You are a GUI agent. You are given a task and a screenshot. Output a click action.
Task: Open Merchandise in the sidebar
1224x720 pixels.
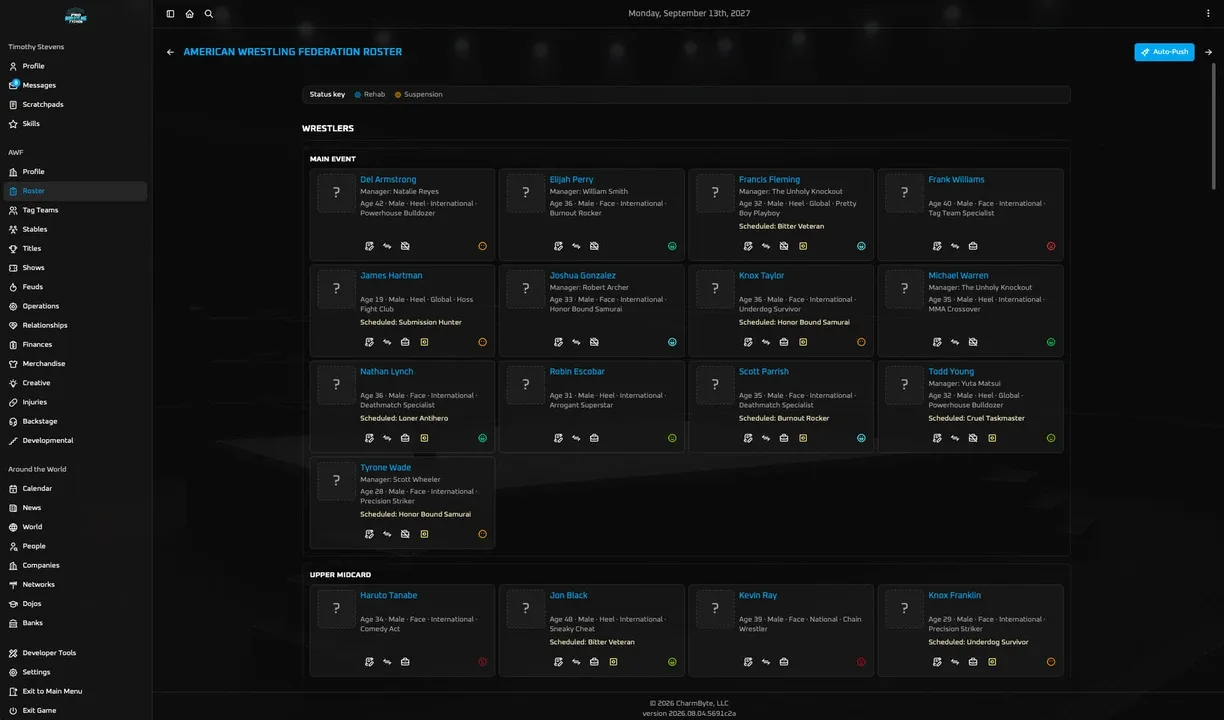(75, 364)
